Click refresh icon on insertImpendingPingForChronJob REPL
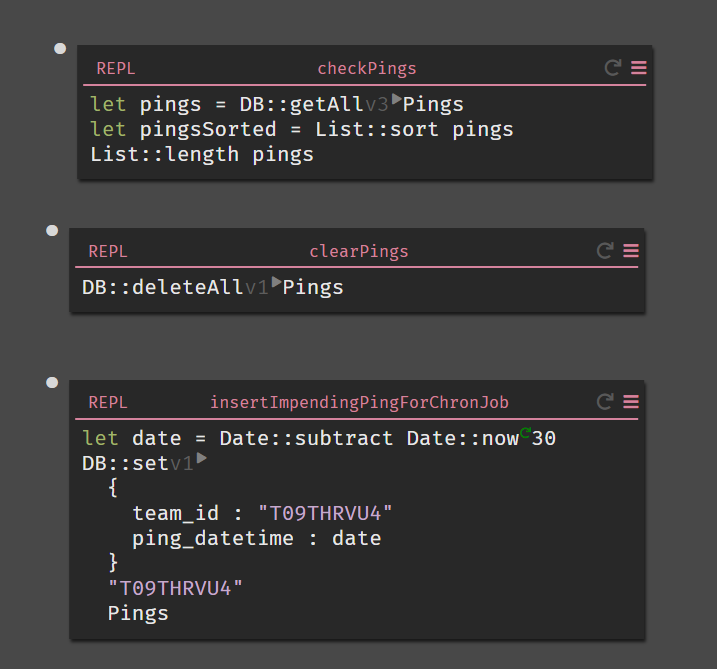 [x=605, y=402]
